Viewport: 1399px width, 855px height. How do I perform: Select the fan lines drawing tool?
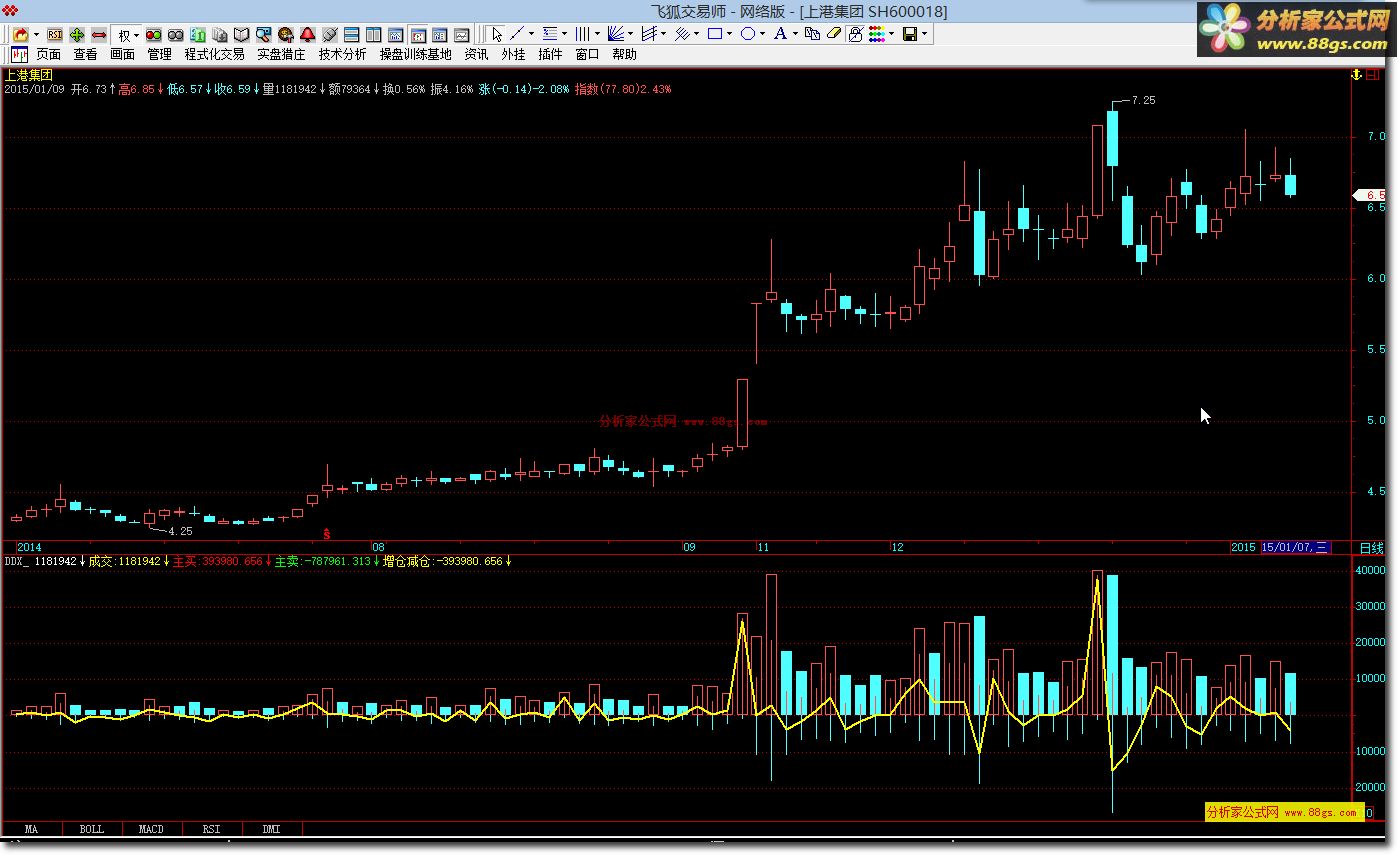616,34
